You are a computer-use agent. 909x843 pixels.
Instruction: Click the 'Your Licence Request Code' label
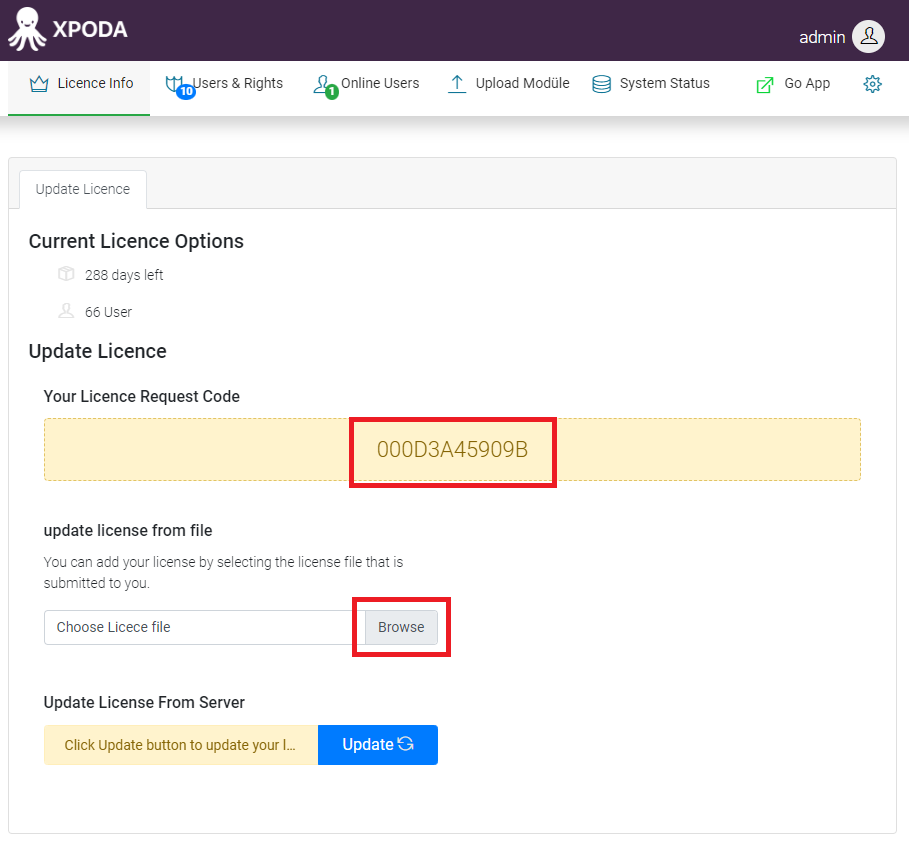click(x=141, y=397)
